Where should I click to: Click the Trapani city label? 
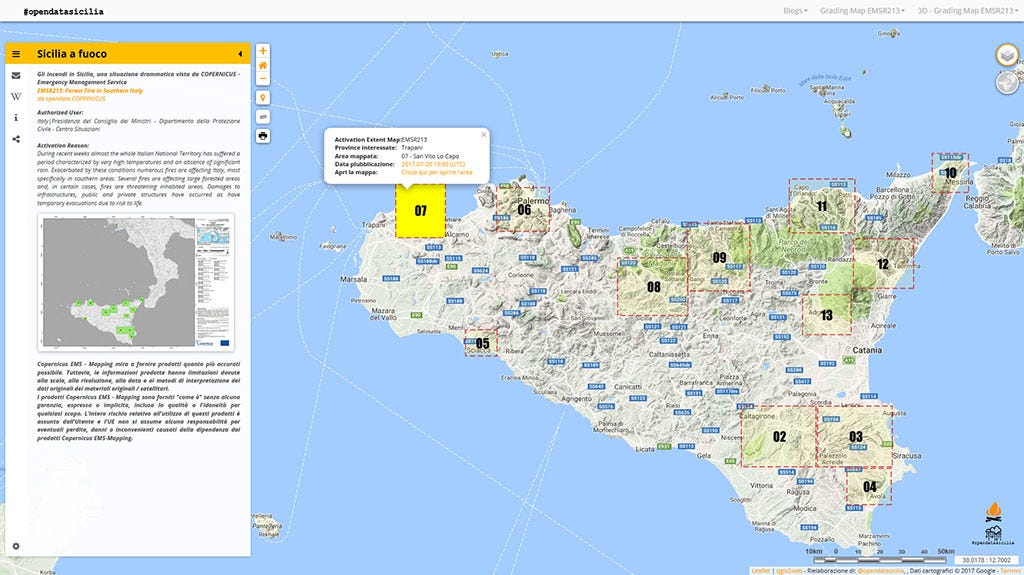click(374, 225)
